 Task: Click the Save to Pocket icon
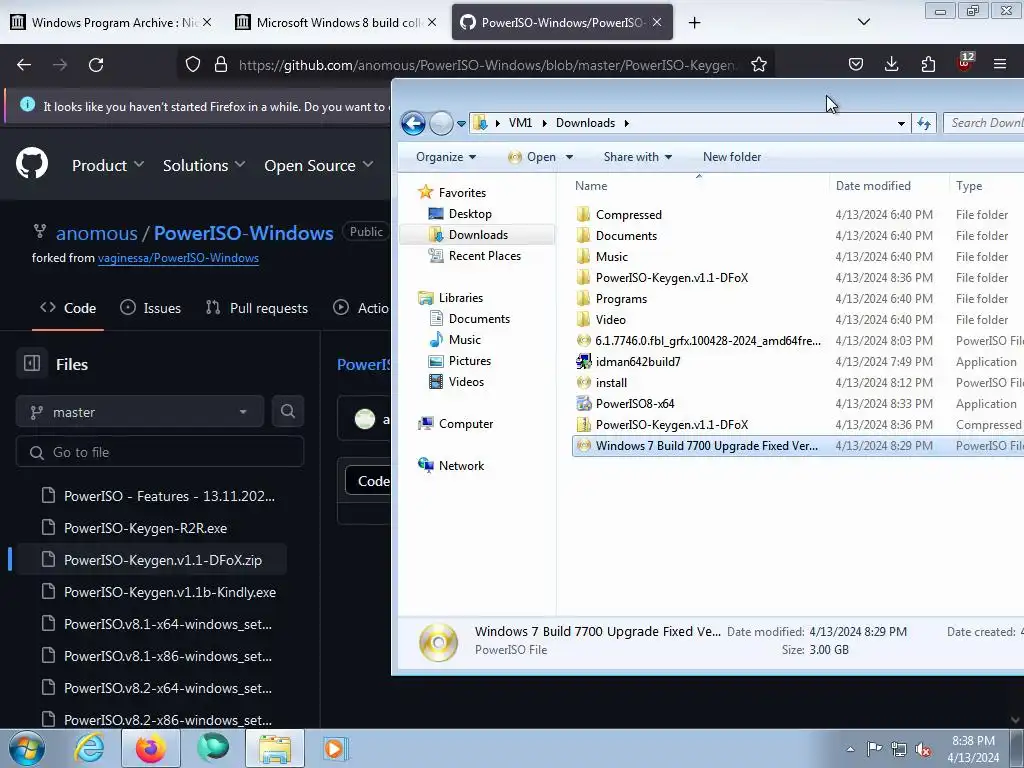pos(856,64)
